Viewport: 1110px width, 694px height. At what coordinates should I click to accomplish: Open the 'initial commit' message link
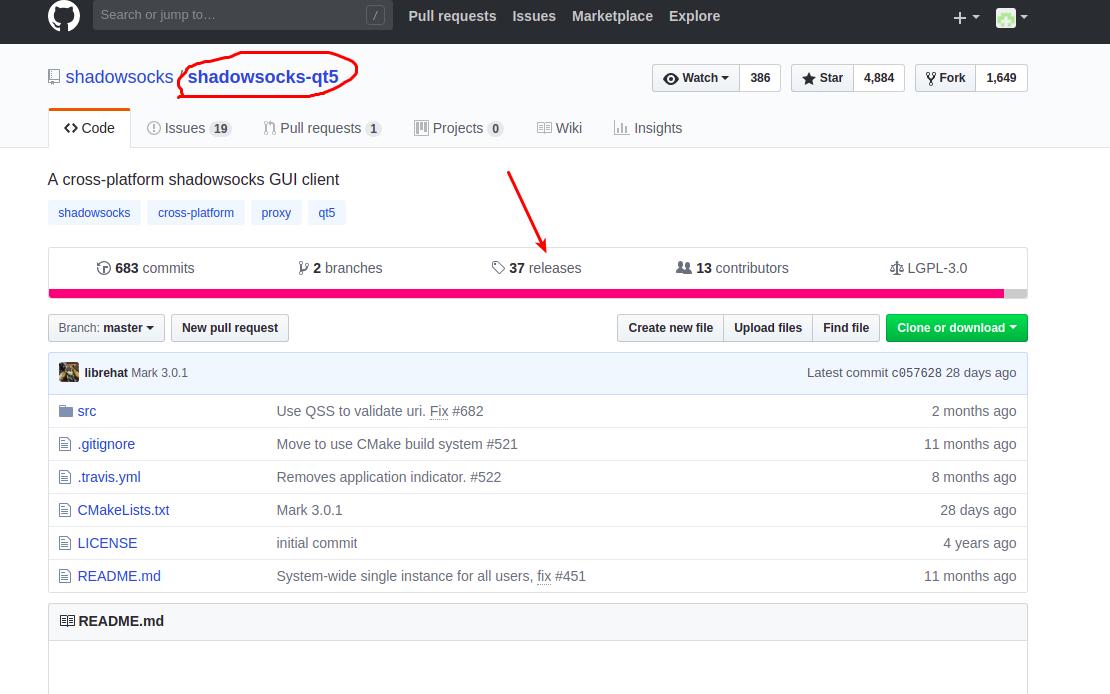[x=316, y=543]
